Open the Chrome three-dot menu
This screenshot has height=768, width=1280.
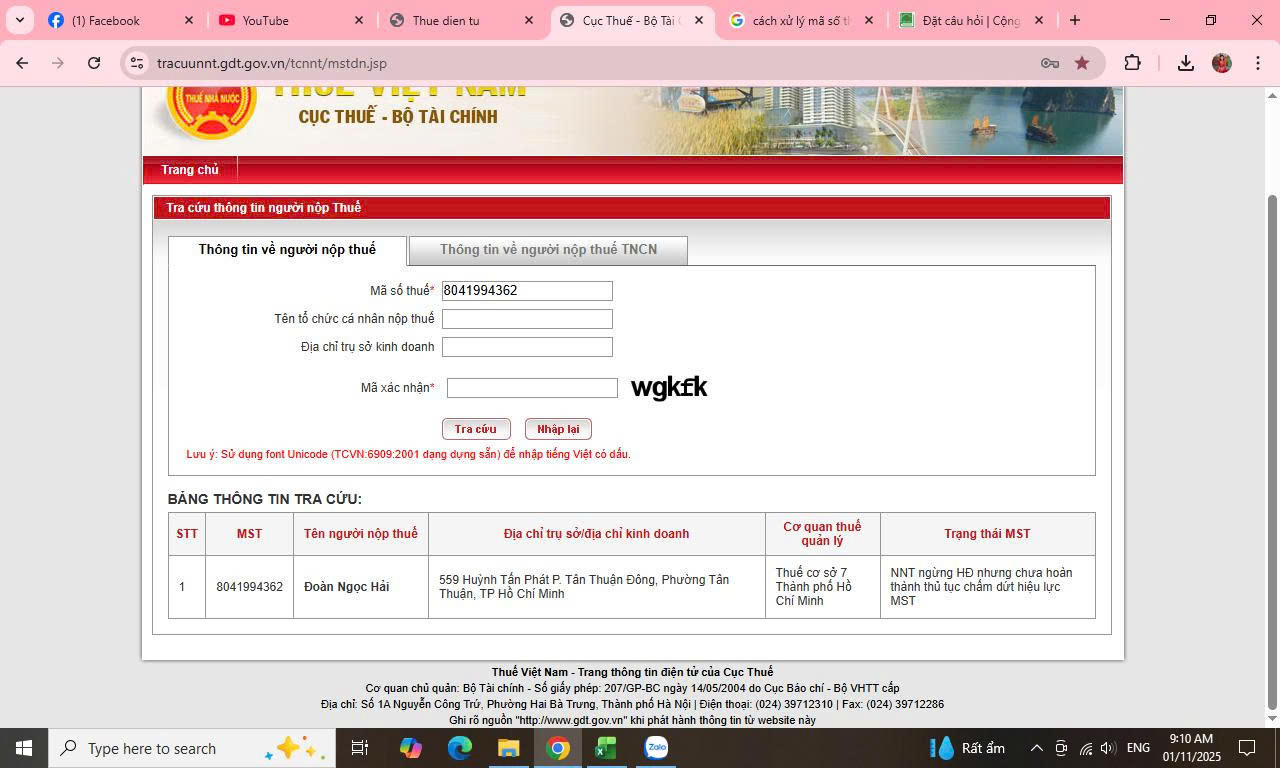[x=1257, y=63]
